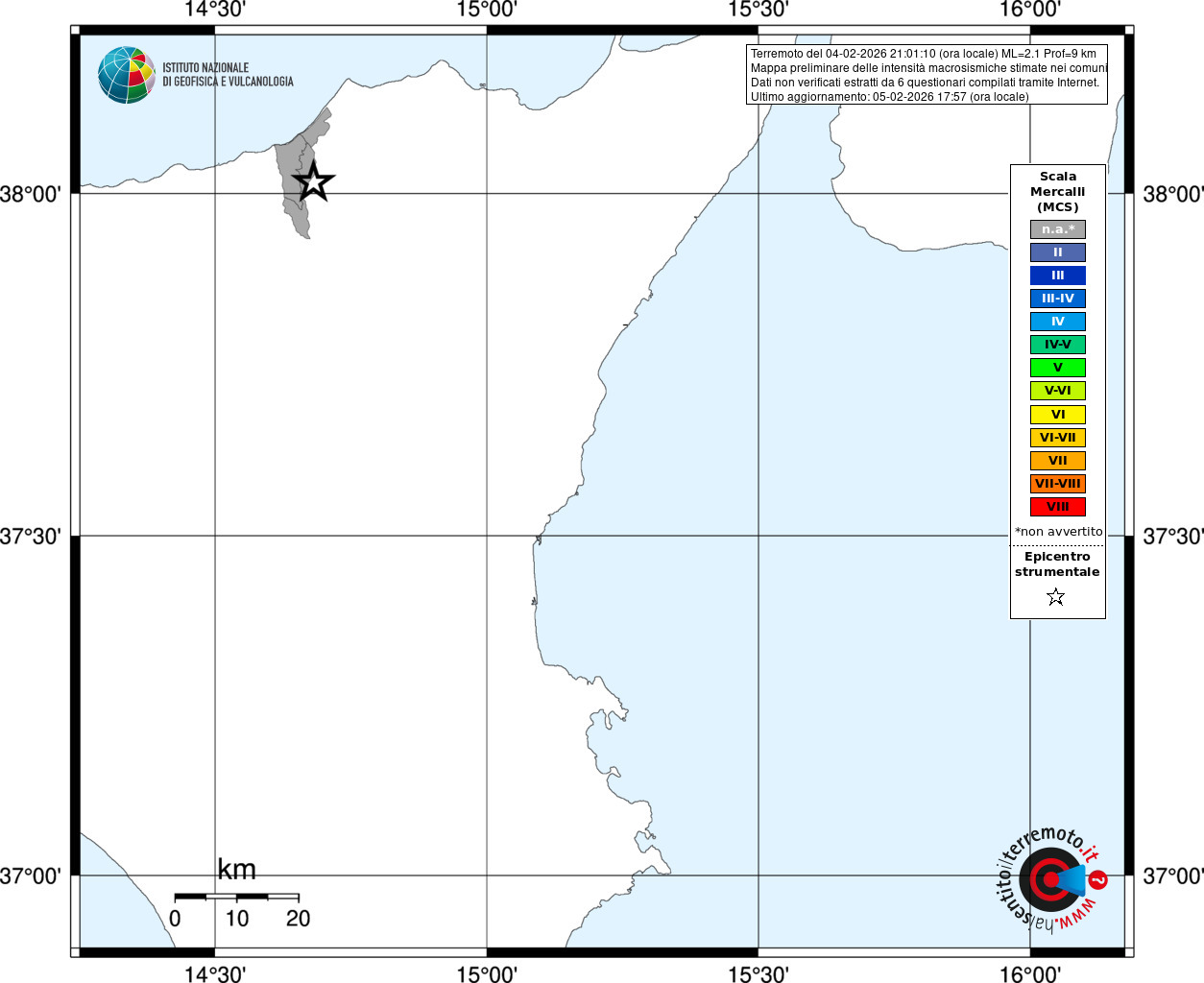The height and width of the screenshot is (983, 1204).
Task: Click the epicenter star on the map
Action: click(x=313, y=181)
